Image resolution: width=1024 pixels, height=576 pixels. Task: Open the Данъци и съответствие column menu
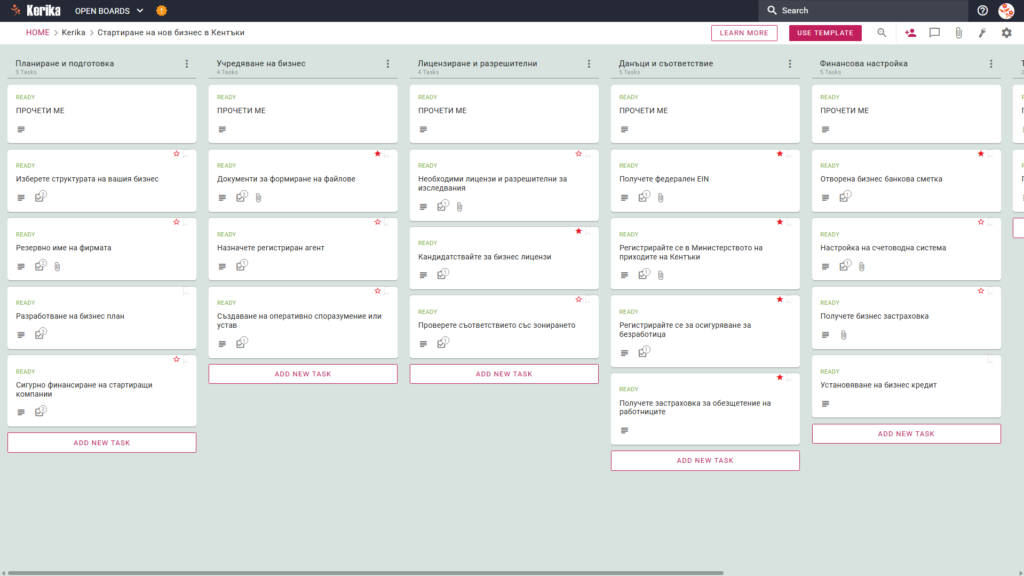(790, 64)
